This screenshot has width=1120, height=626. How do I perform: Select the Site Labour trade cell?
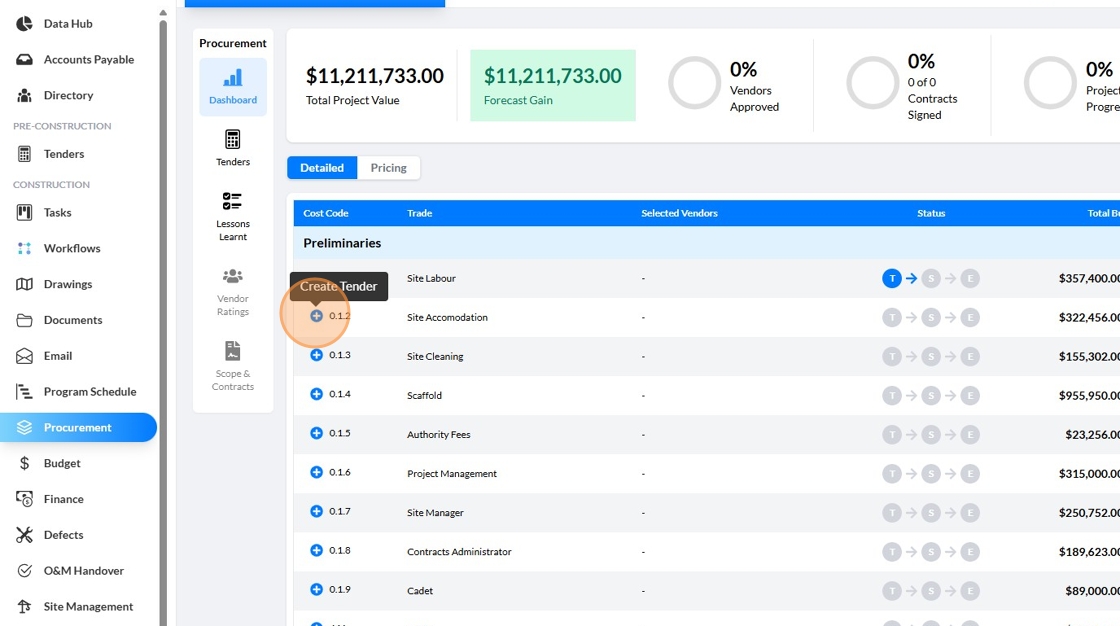pyautogui.click(x=431, y=279)
